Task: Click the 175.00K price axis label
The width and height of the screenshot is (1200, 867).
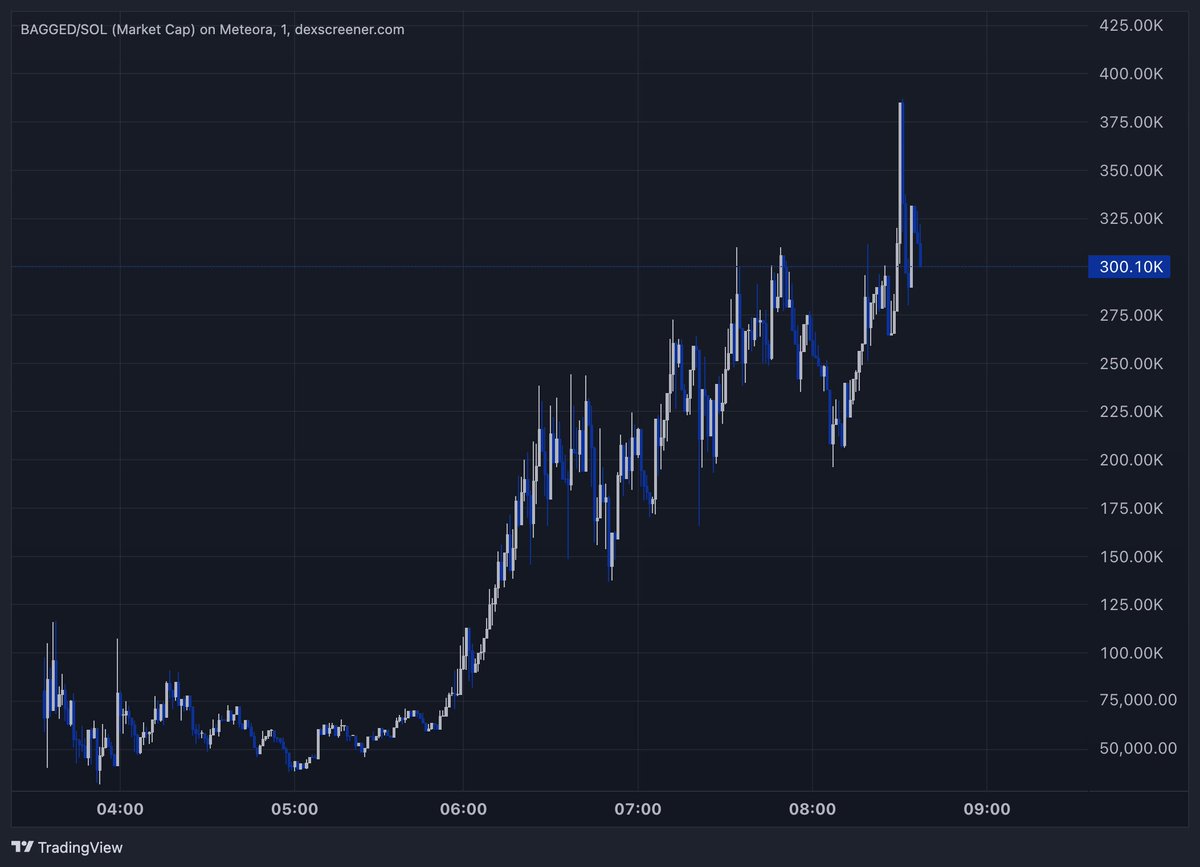Action: point(1132,508)
